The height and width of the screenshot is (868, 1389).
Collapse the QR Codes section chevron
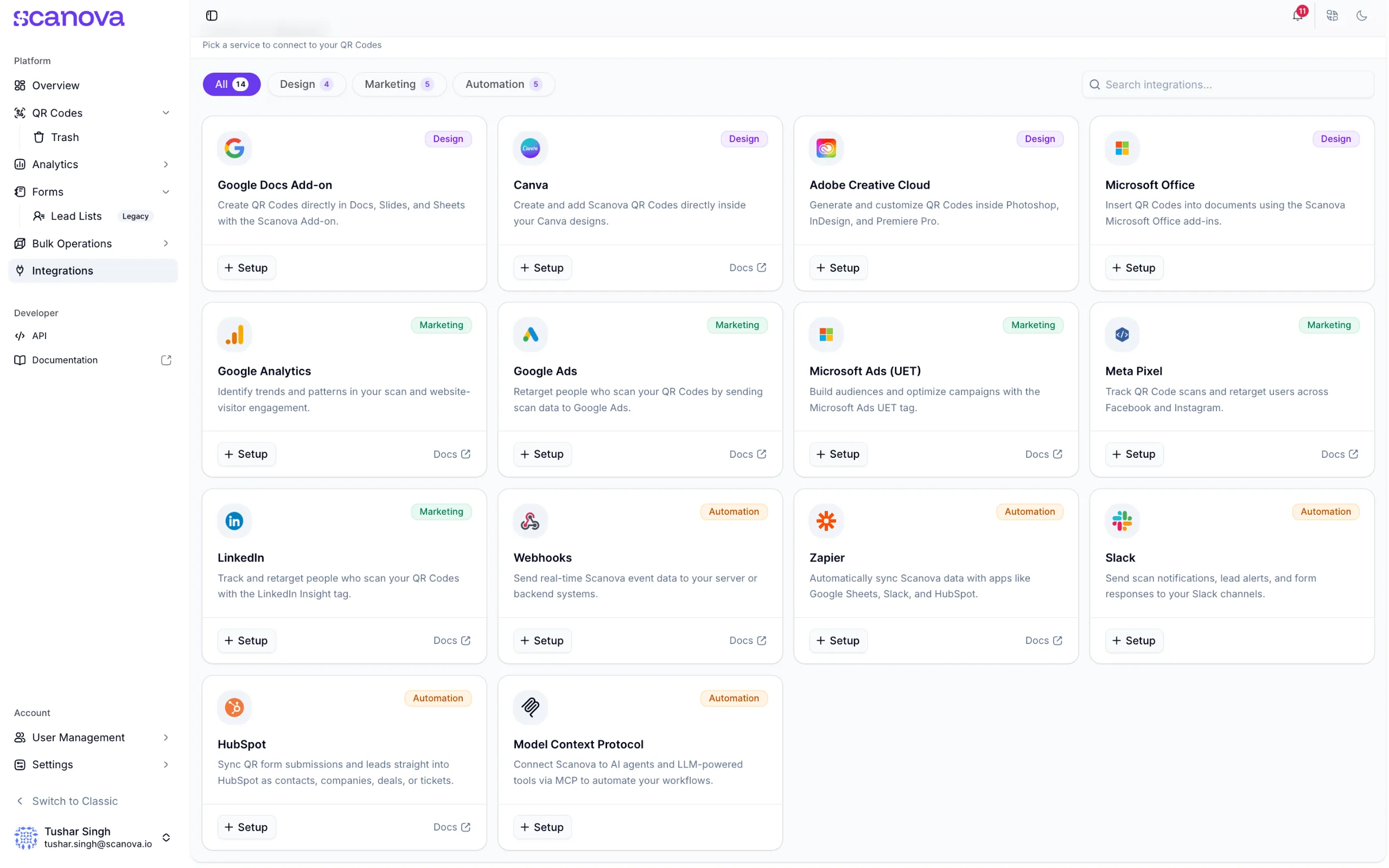click(x=166, y=113)
